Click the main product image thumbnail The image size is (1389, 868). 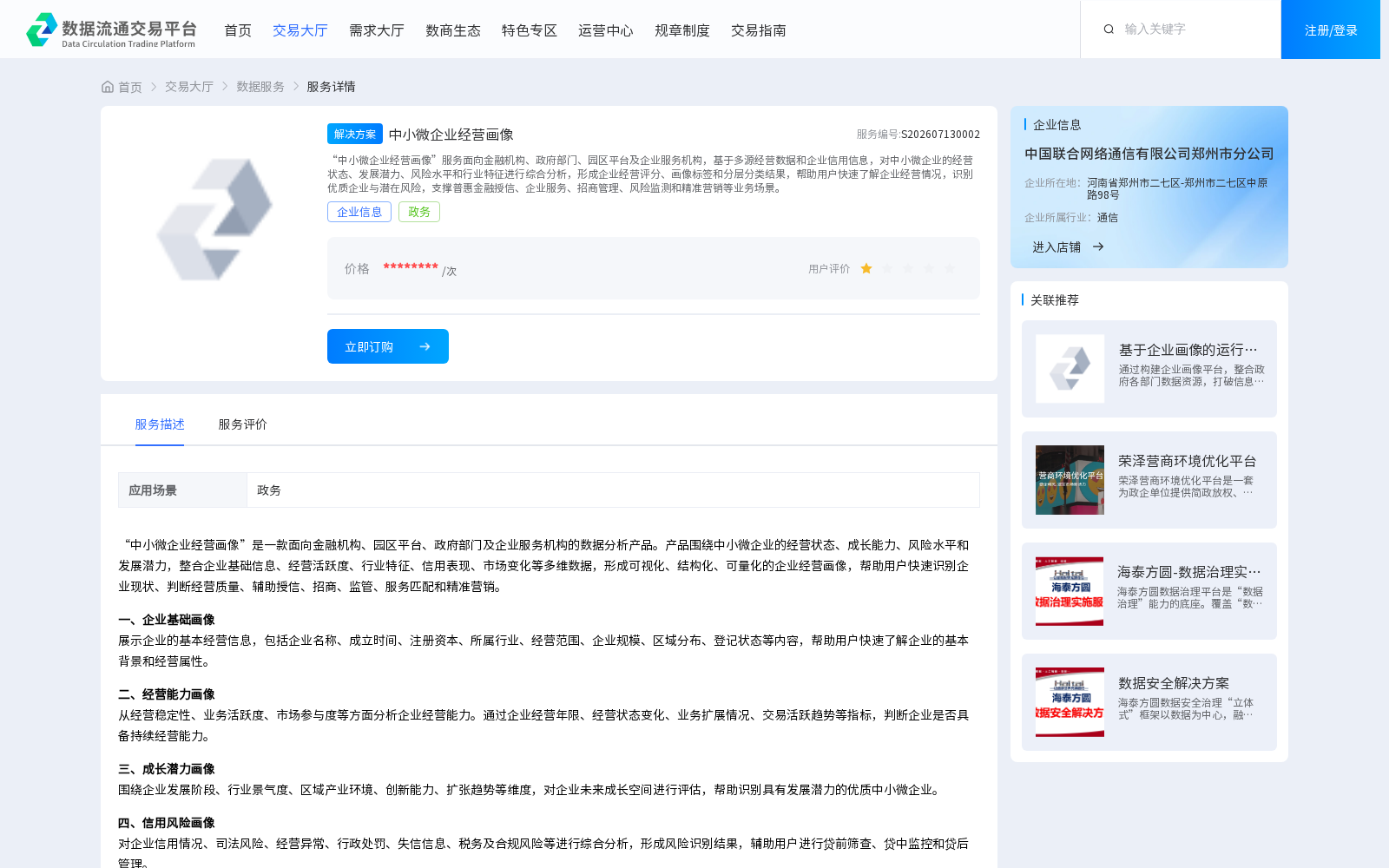(x=214, y=220)
